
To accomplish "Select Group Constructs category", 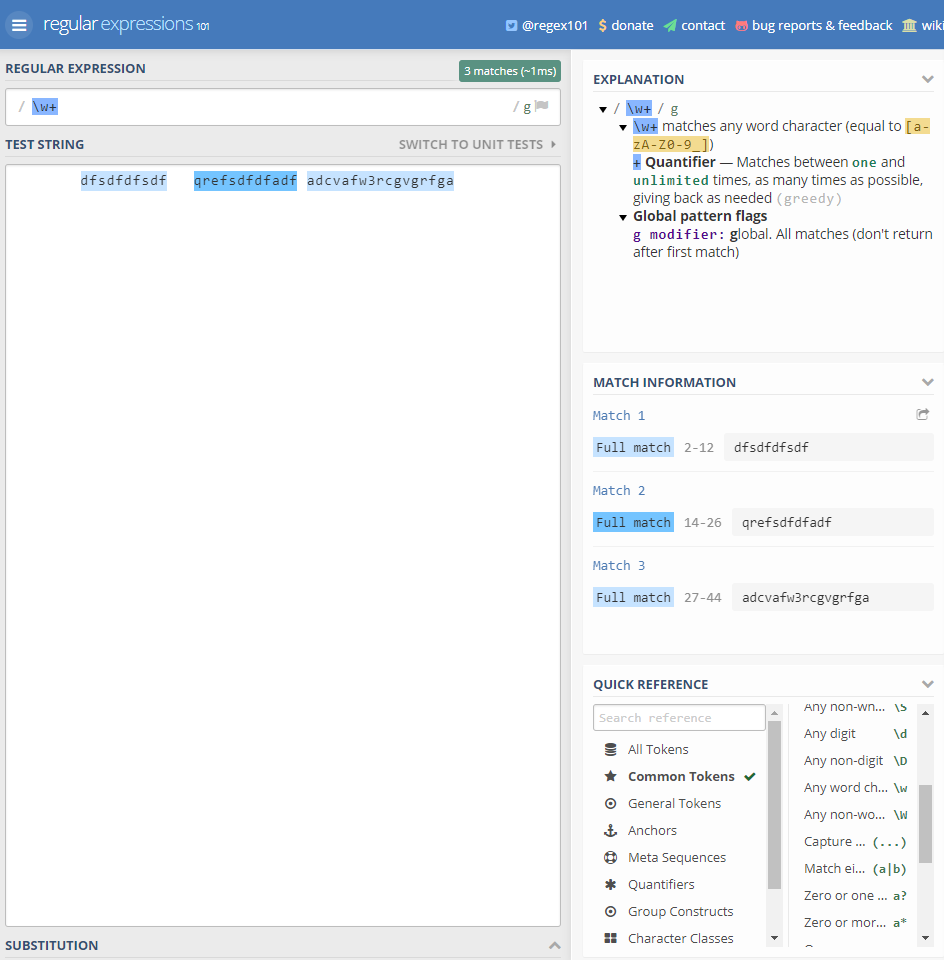I will [680, 911].
